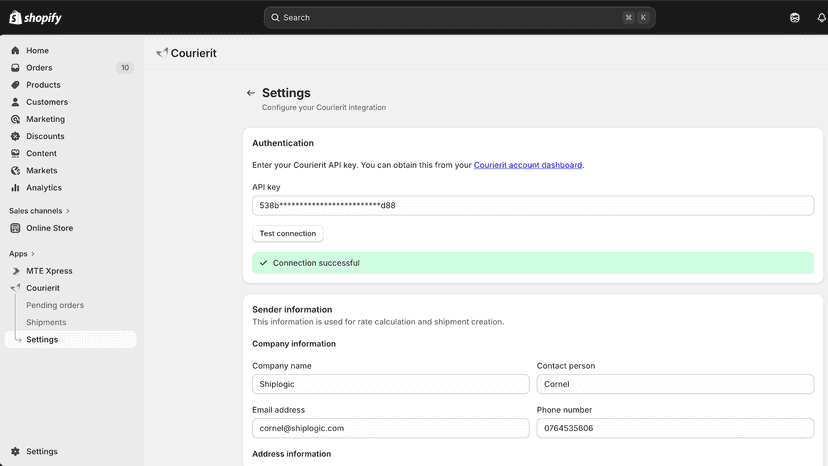Viewport: 828px width, 466px height.
Task: Click the Test connection button
Action: click(288, 234)
